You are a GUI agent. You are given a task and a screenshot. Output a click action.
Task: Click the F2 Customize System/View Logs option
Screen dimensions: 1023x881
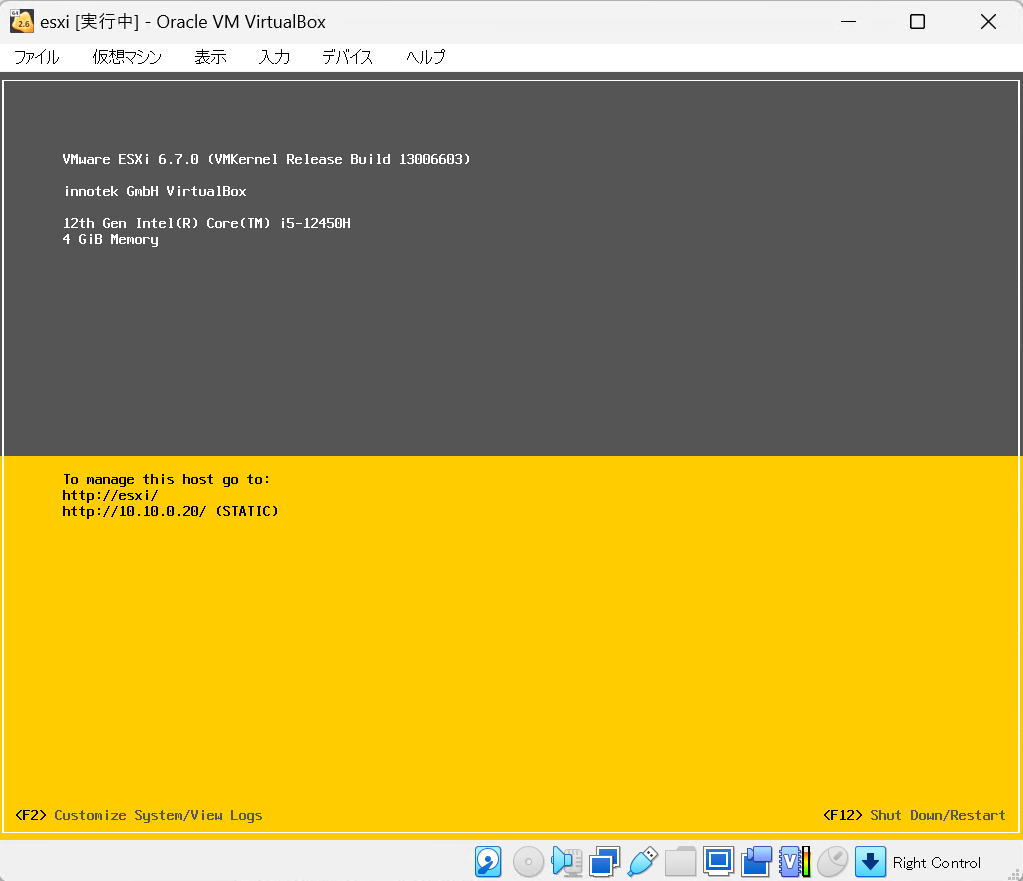(x=138, y=816)
